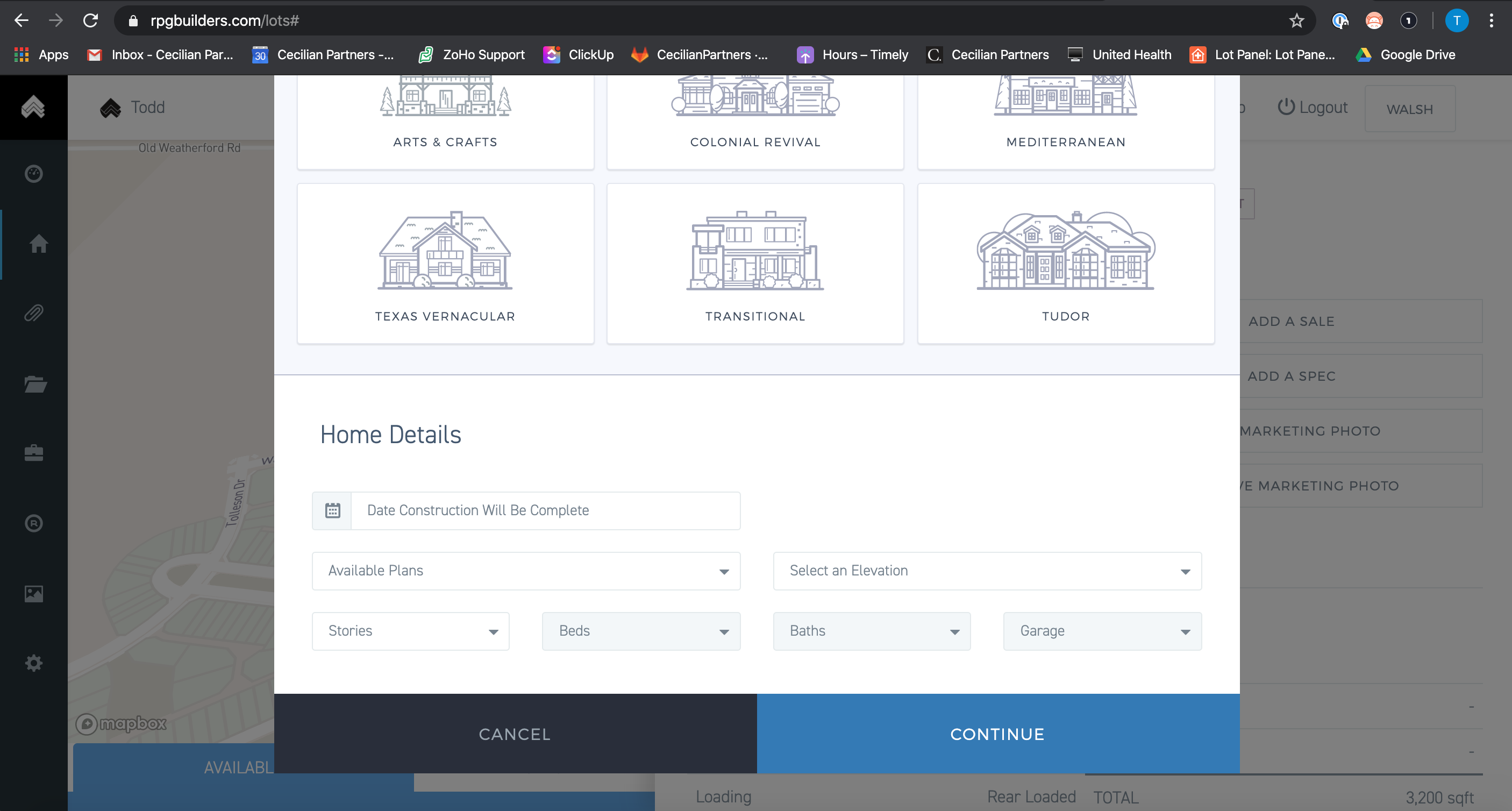Click the dashboard gauge sidebar icon
This screenshot has width=1512, height=811.
point(34,174)
